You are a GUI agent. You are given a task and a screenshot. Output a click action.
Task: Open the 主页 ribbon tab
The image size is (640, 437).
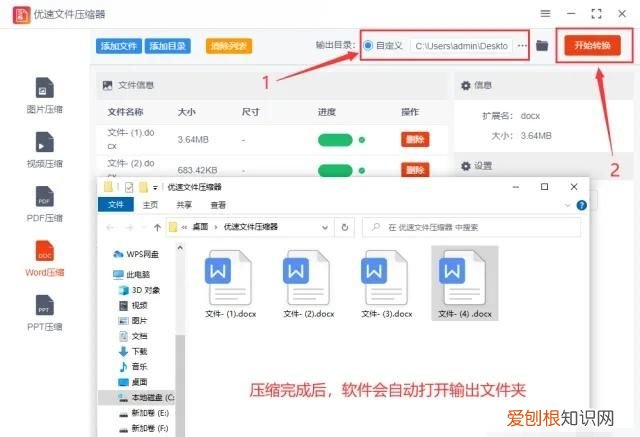pyautogui.click(x=150, y=205)
